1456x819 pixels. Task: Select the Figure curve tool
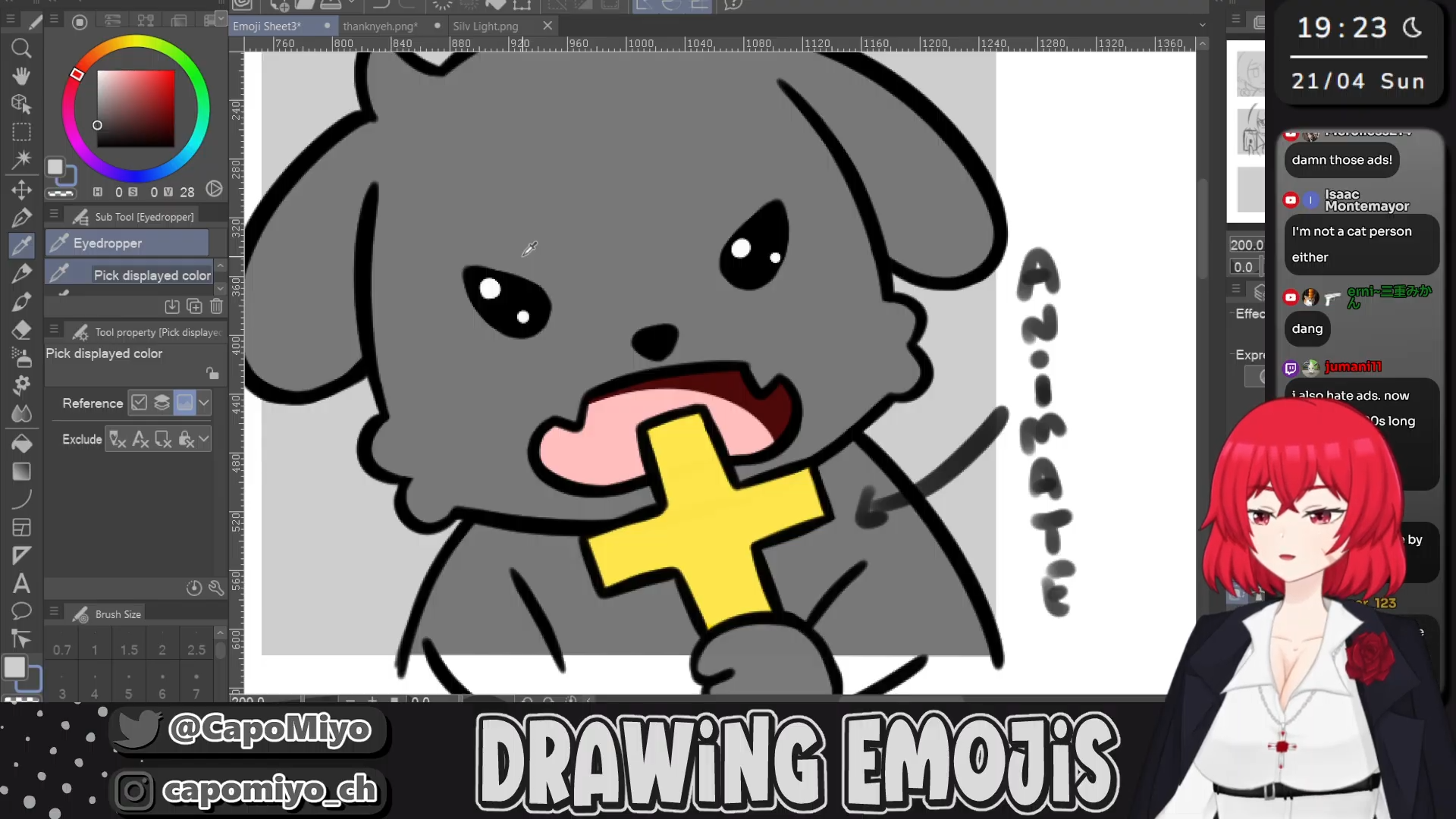(21, 499)
